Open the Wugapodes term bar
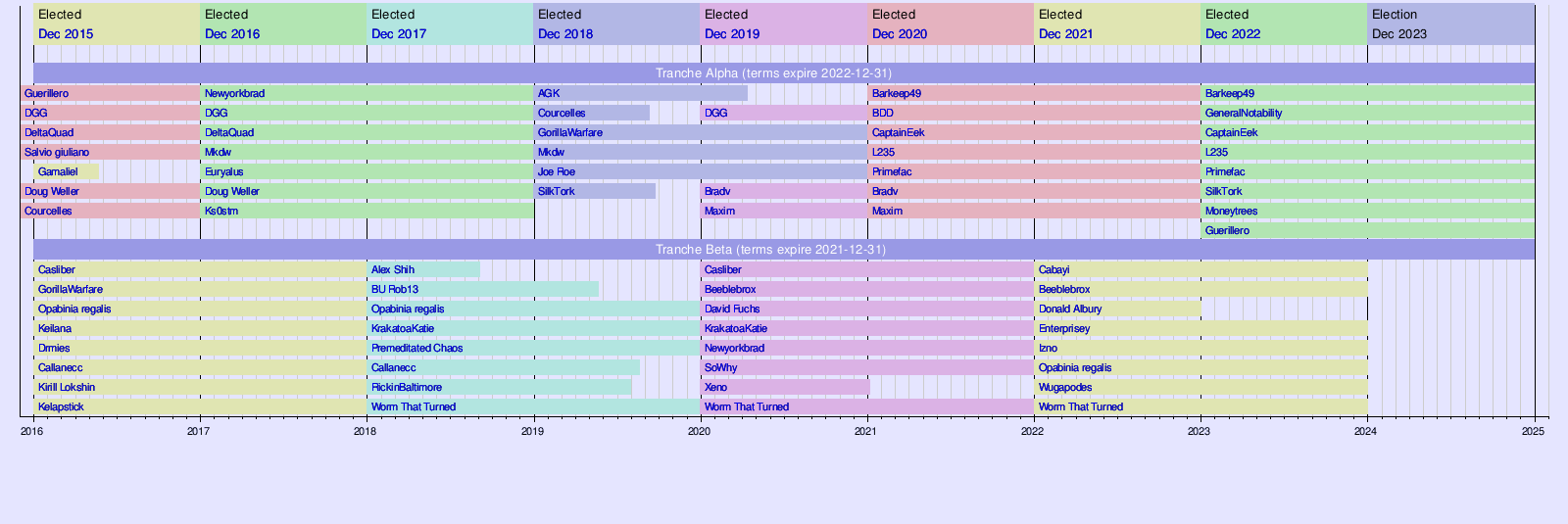 click(1065, 388)
